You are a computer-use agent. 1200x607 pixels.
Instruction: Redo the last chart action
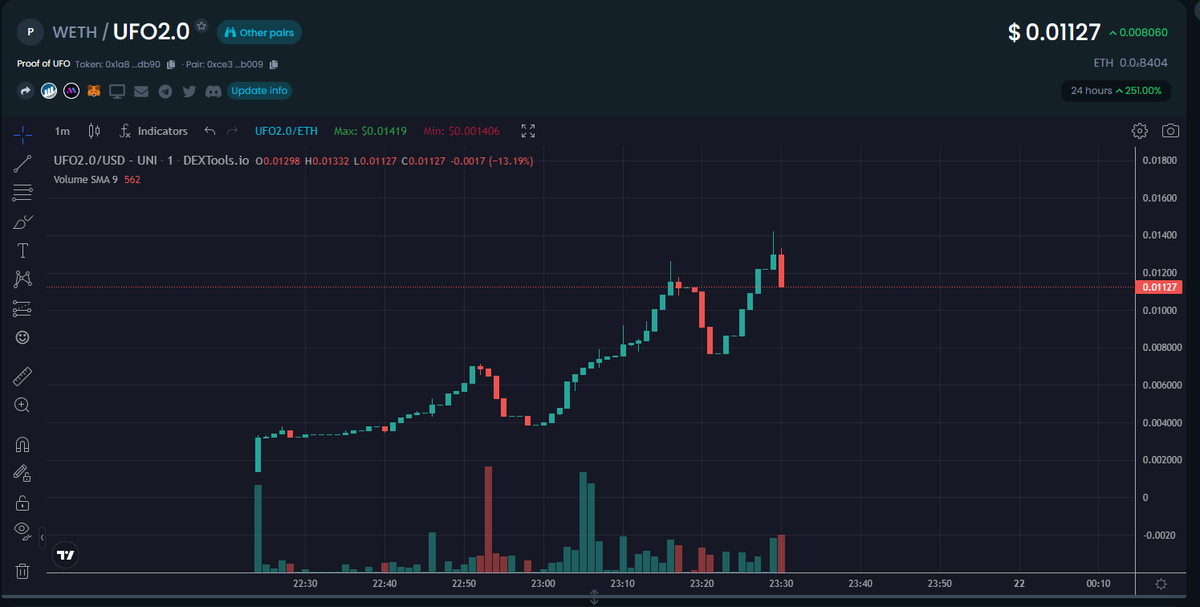232,131
